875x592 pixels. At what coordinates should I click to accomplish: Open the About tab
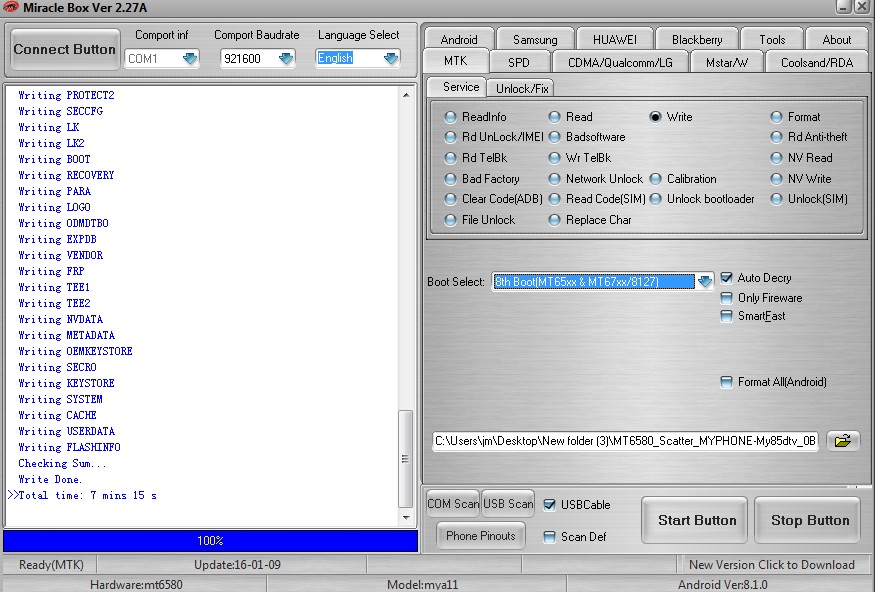pos(836,39)
